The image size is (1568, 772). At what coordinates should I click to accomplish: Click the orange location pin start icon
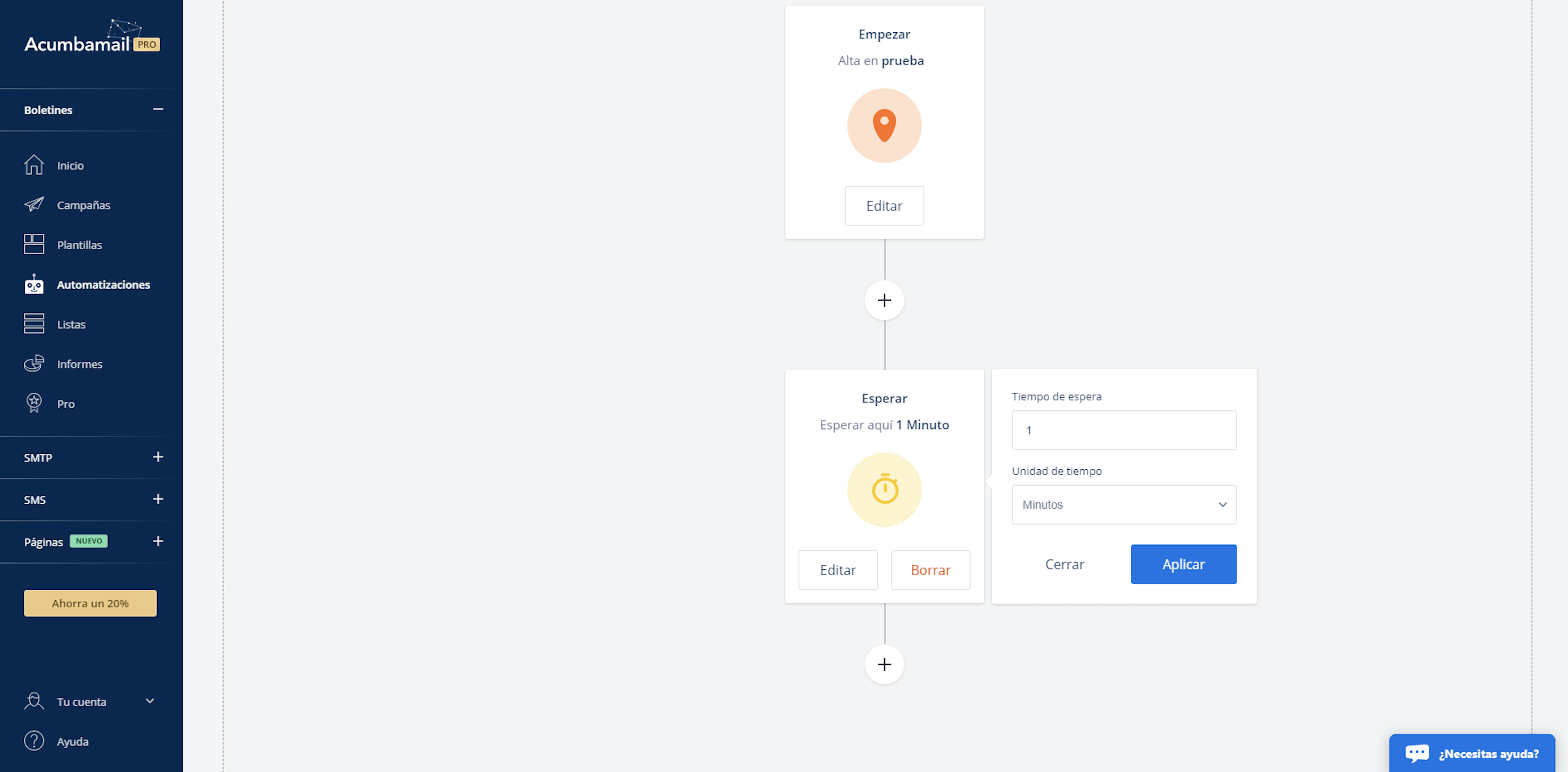[x=884, y=126]
